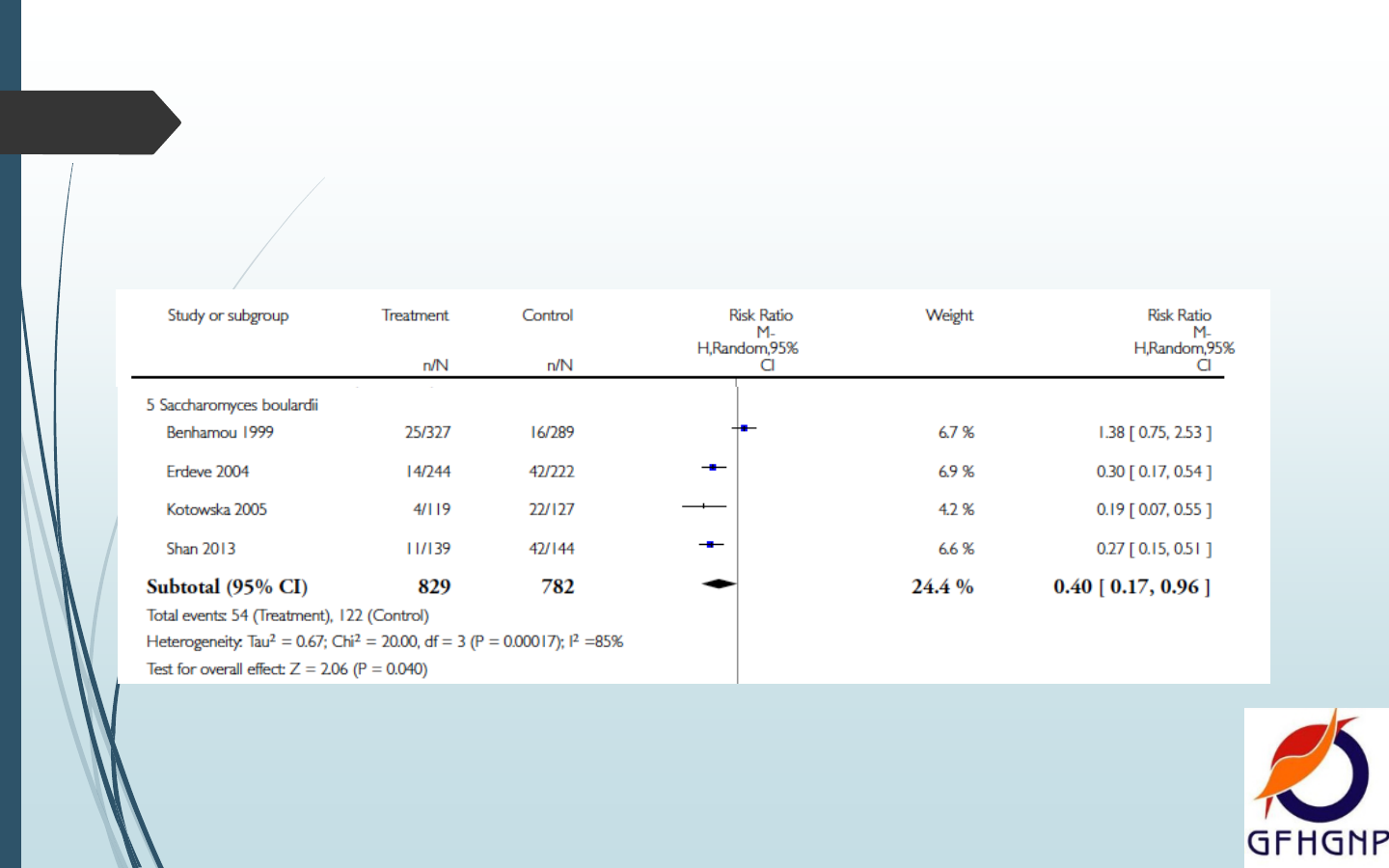Click the 'Benhamou 1999' study name
Screen dimensions: 1389x868
(x=220, y=432)
